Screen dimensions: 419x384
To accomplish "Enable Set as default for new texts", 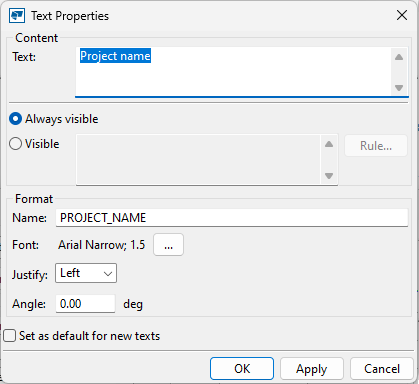I will [x=10, y=336].
